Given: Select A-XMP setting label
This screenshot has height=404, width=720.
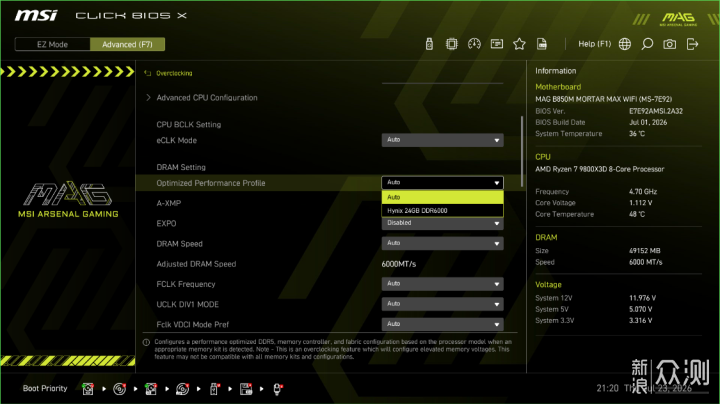Looking at the screenshot, I should [169, 203].
